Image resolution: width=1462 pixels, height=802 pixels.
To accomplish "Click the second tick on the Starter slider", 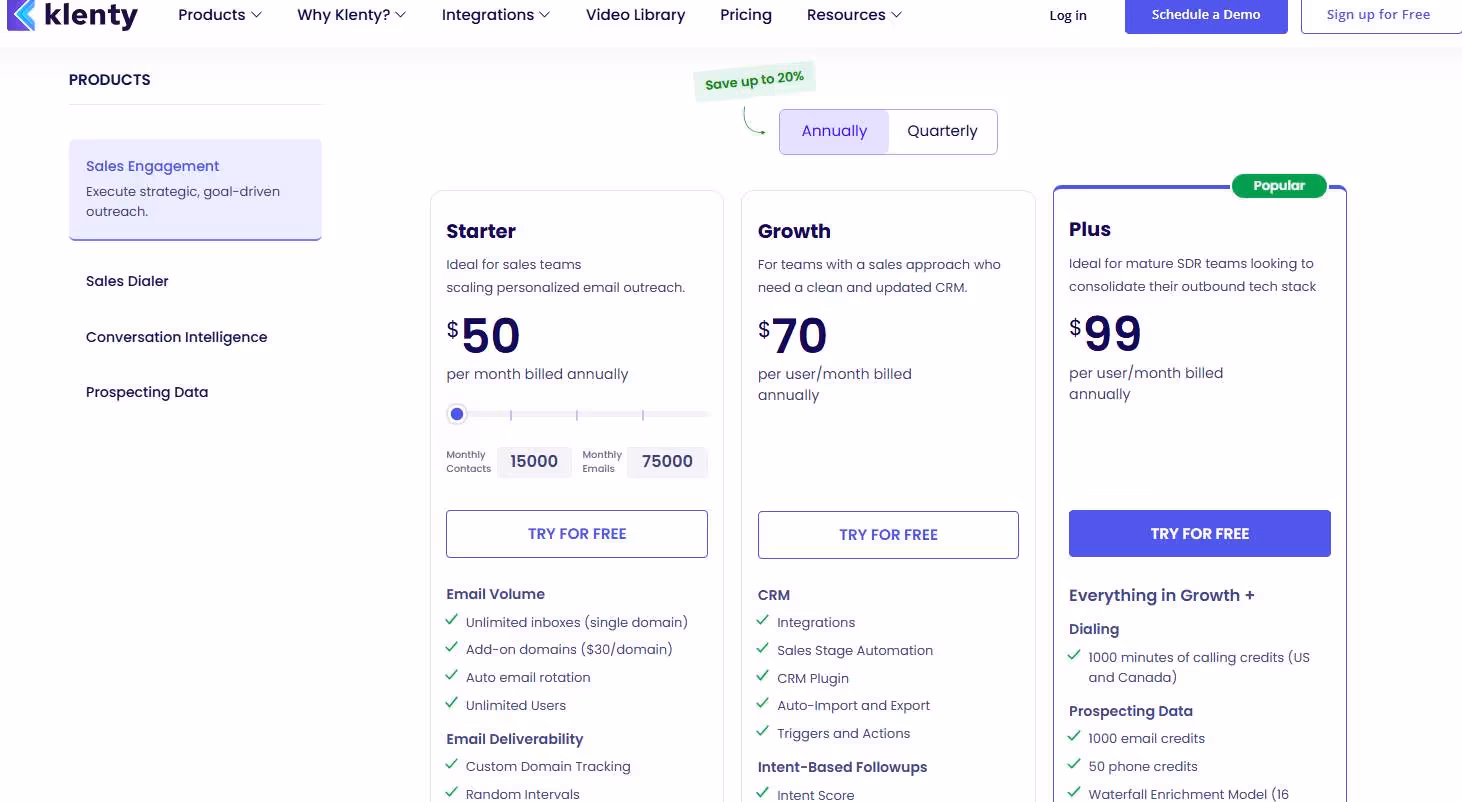I will point(577,414).
